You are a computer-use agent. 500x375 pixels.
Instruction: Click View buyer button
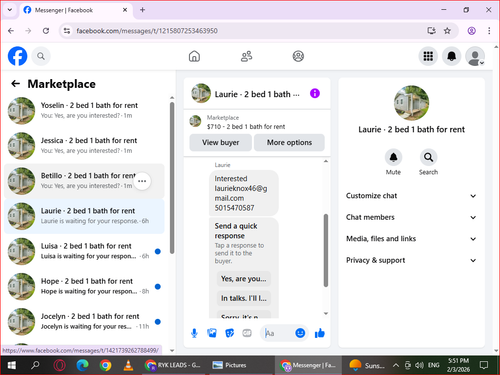(x=220, y=142)
